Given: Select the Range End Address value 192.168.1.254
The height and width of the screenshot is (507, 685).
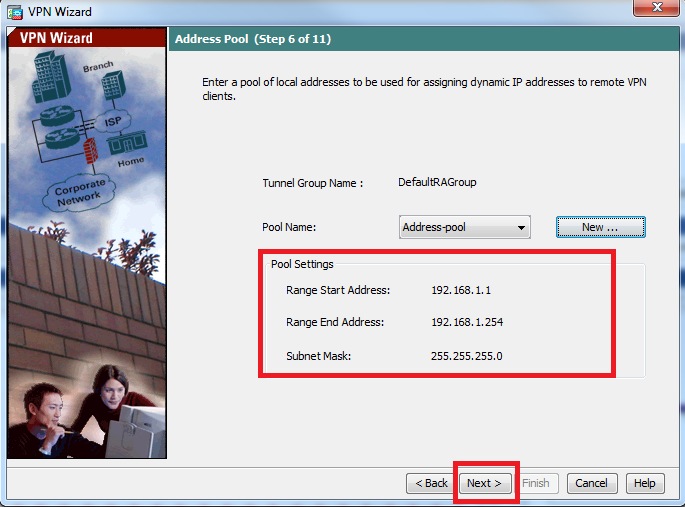Looking at the screenshot, I should 467,322.
